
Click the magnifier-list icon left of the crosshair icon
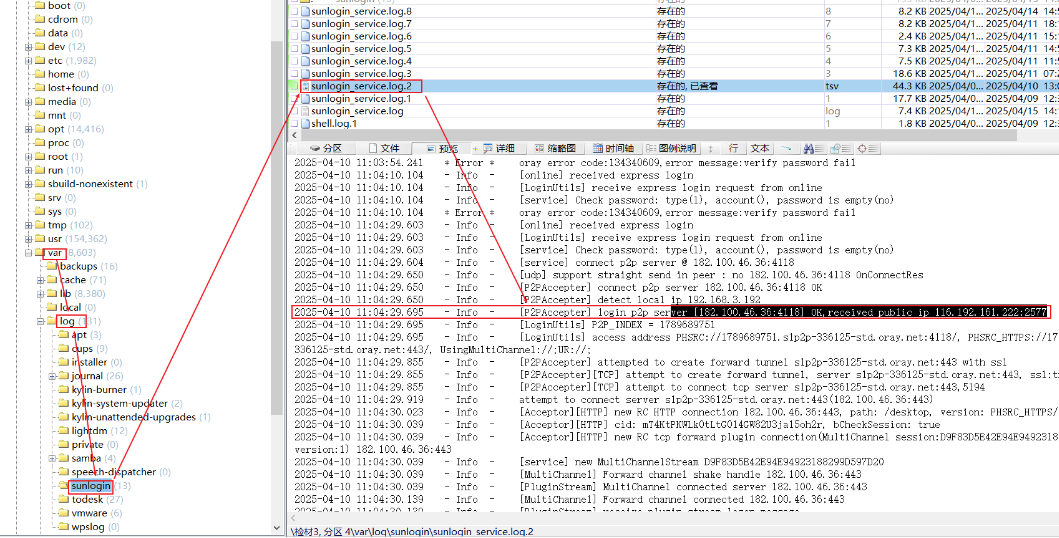coord(840,149)
